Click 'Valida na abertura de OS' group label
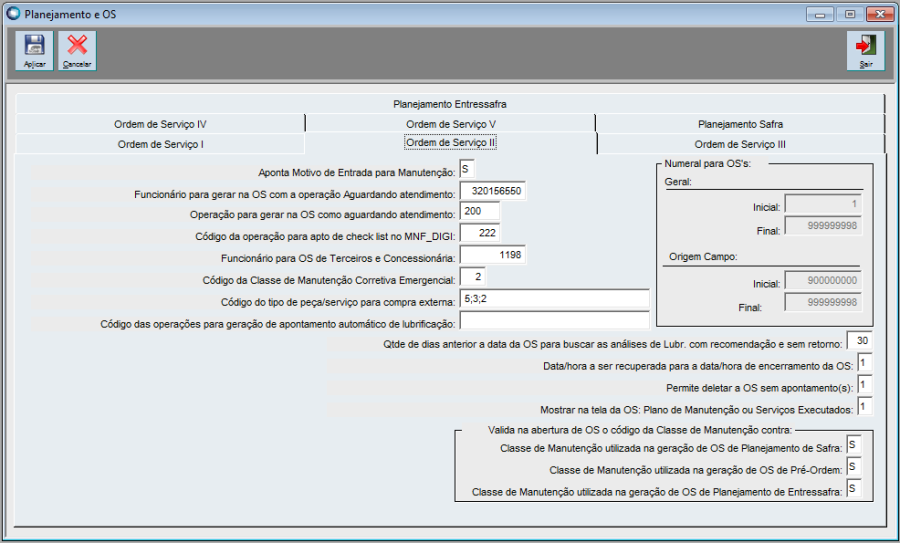The height and width of the screenshot is (543, 900). click(639, 430)
